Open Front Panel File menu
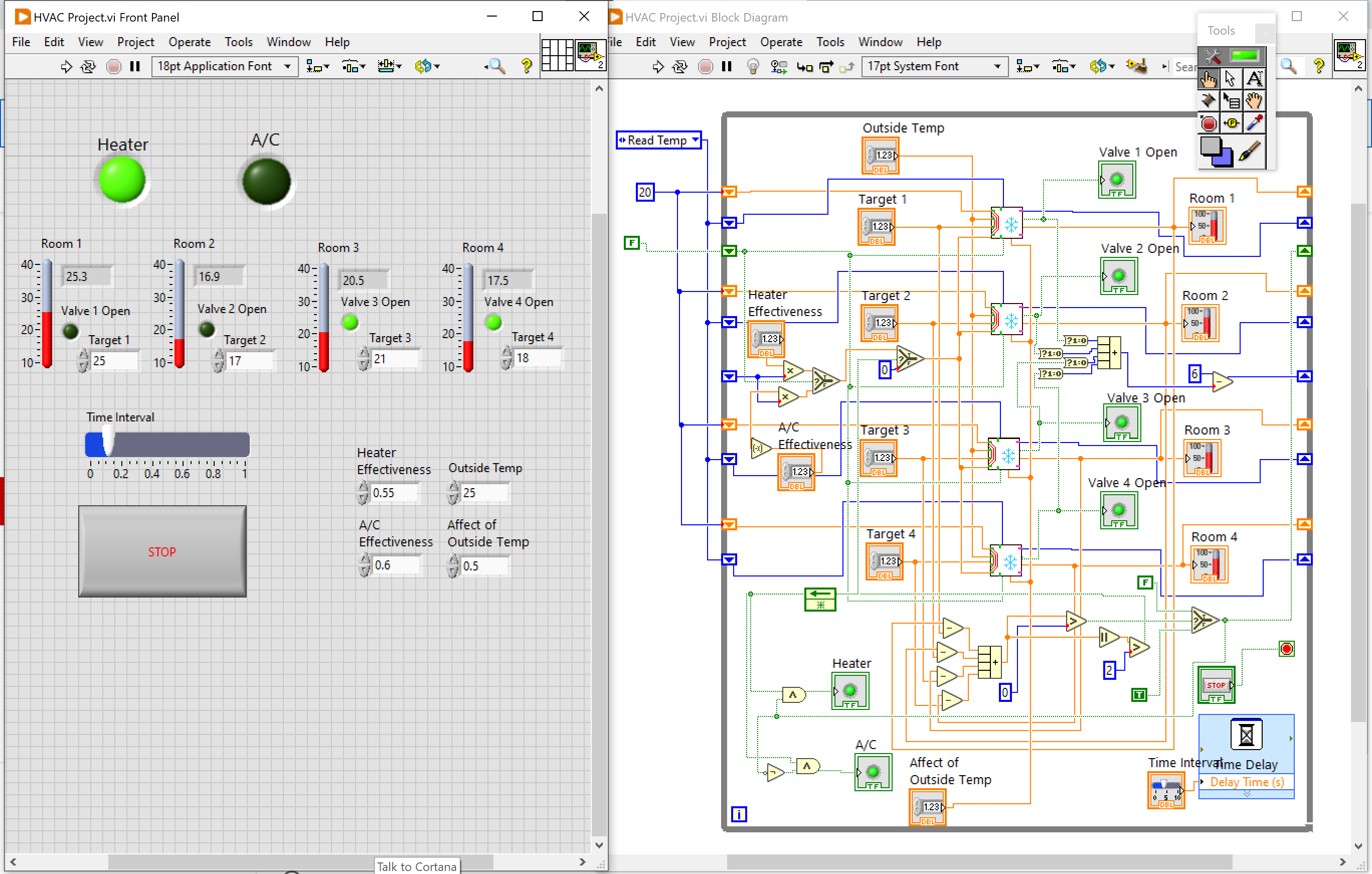Viewport: 1372px width, 874px height. 21,42
